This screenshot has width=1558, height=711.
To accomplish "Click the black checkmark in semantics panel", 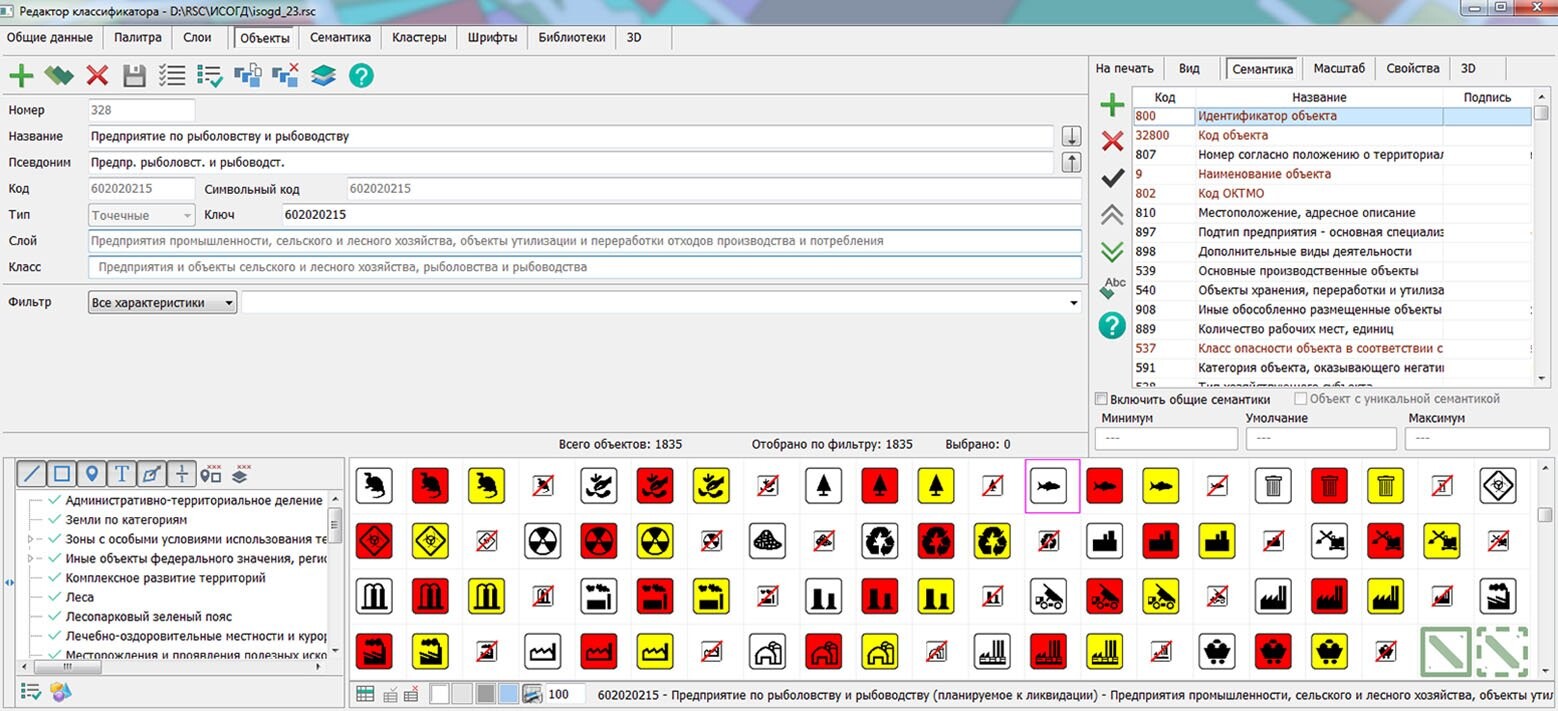I will click(1112, 178).
